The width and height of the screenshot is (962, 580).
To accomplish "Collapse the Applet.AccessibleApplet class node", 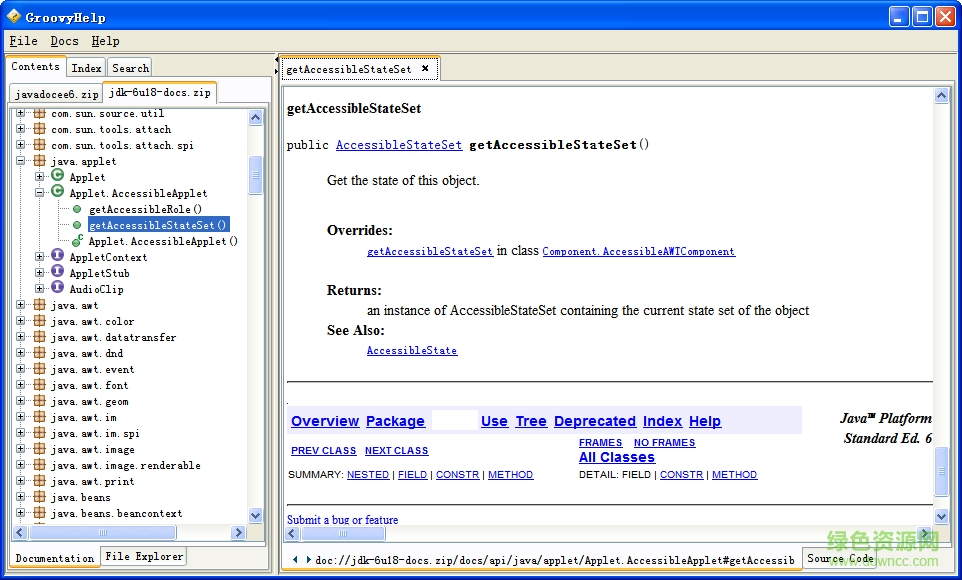I will pos(40,193).
